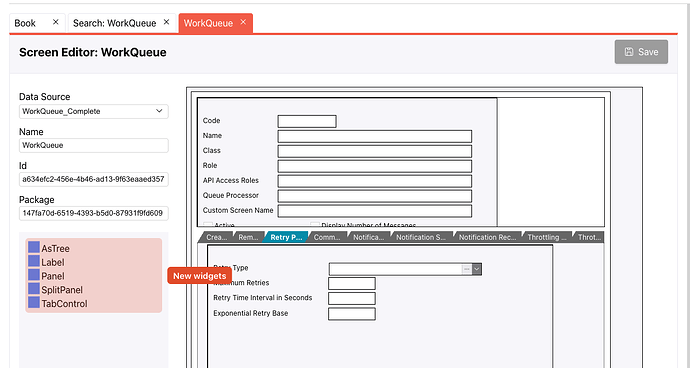690x368 pixels.
Task: Click the Name field in left panel
Action: pyautogui.click(x=94, y=145)
